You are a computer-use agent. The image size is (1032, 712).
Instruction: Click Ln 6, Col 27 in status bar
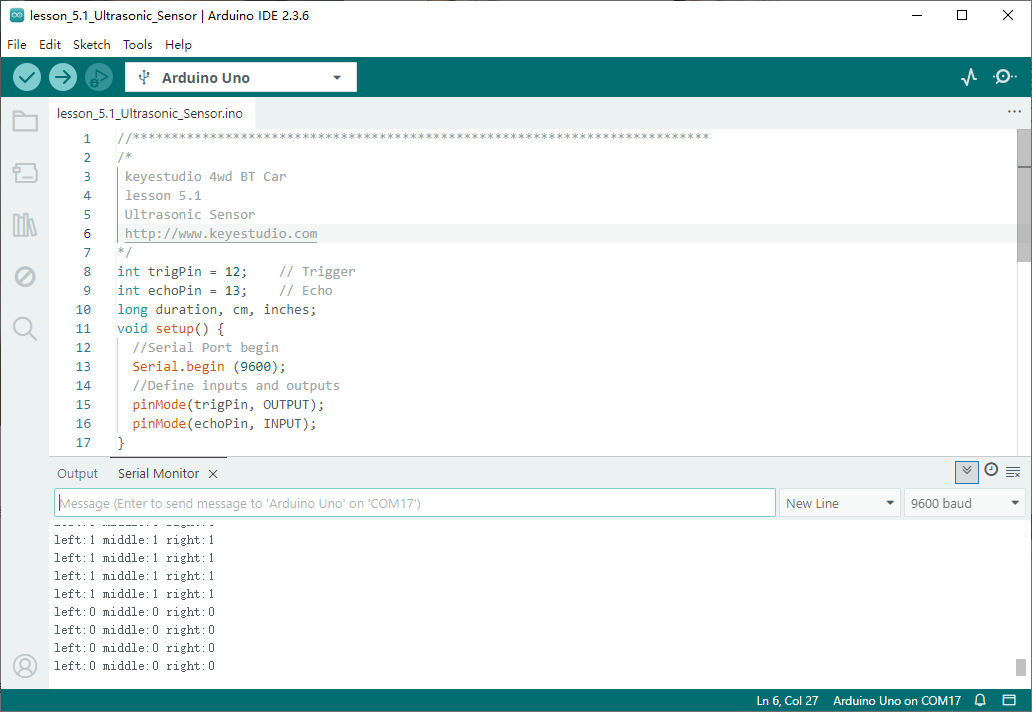(787, 701)
